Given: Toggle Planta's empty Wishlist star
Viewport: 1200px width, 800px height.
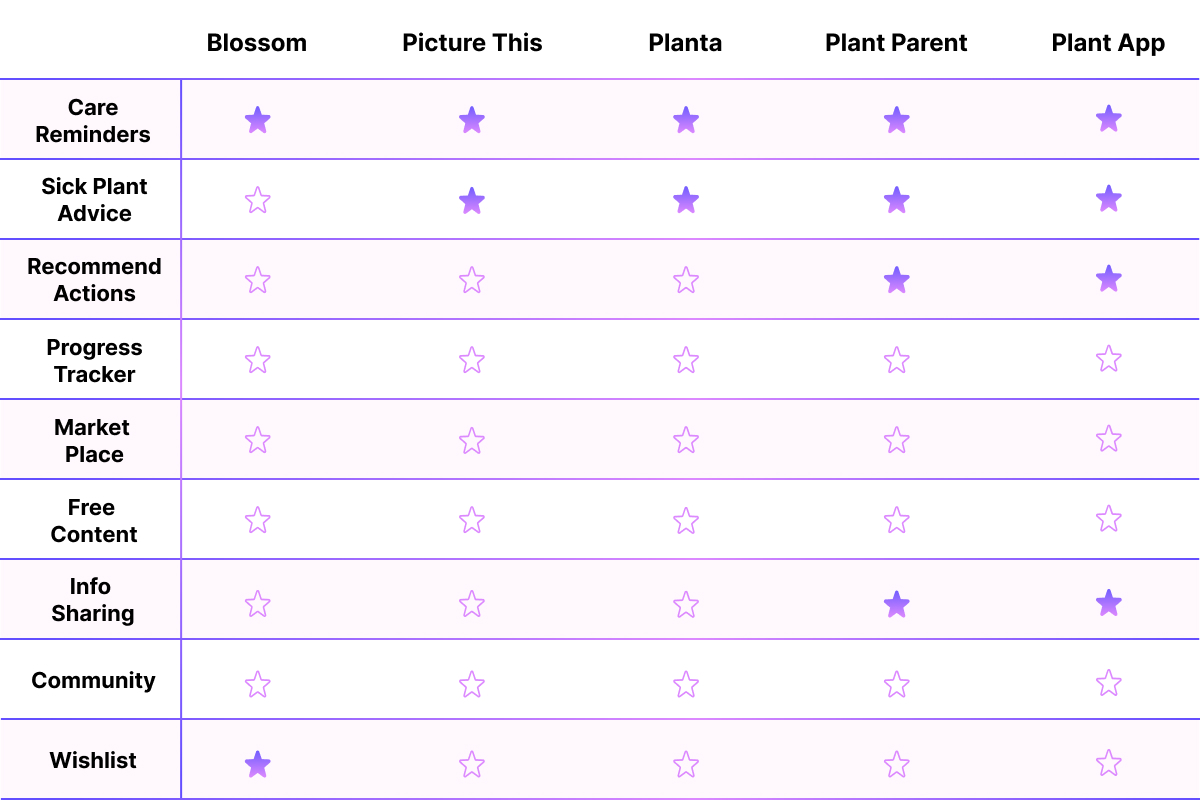Looking at the screenshot, I should click(685, 765).
